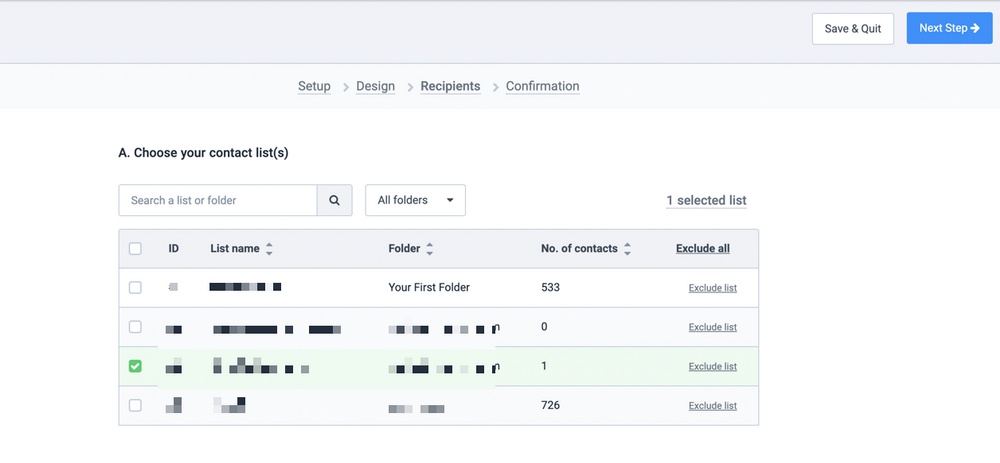The image size is (1000, 463).
Task: Click Save & Quit button
Action: (x=852, y=28)
